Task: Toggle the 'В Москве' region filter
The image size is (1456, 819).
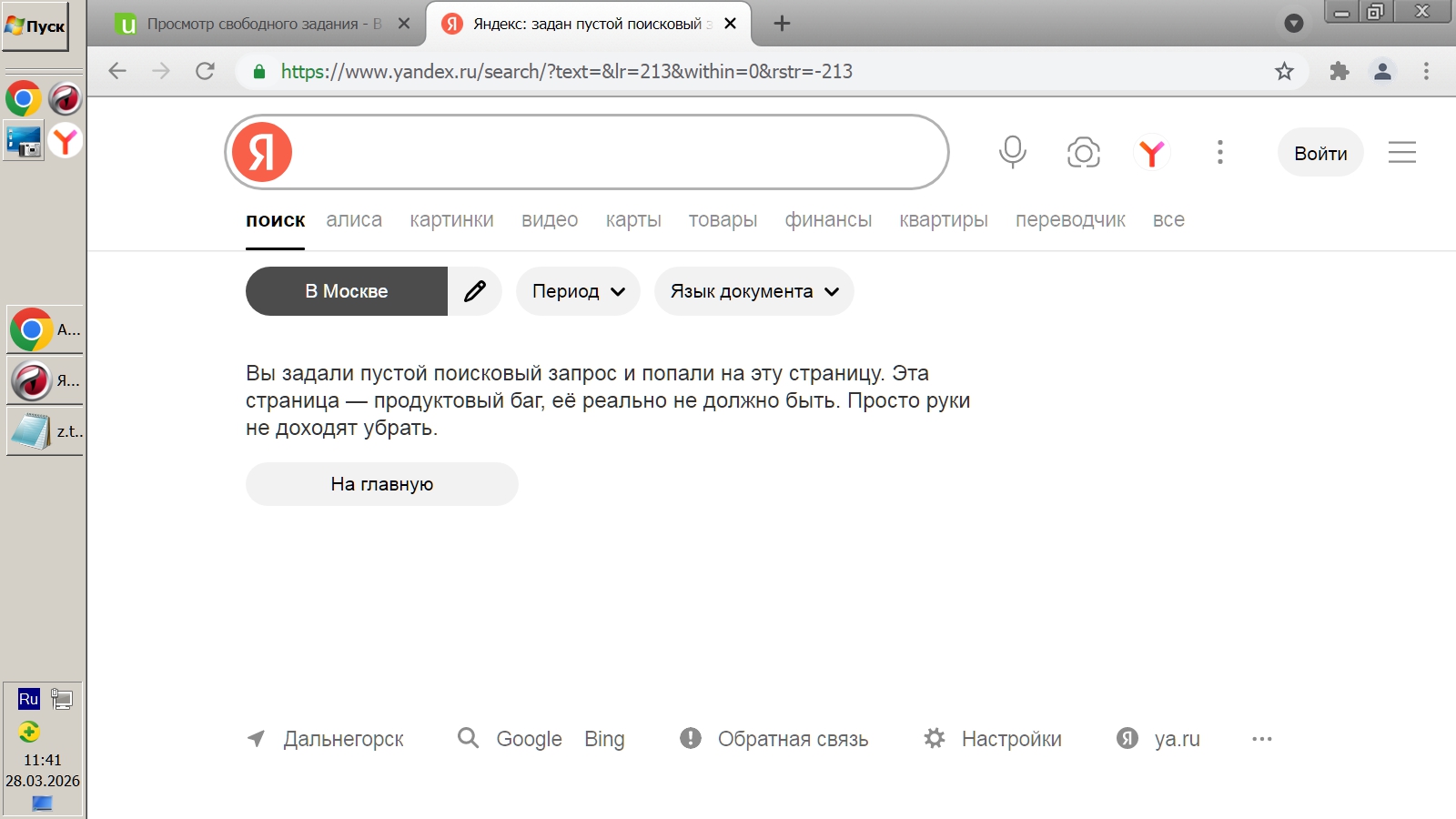Action: coord(347,291)
